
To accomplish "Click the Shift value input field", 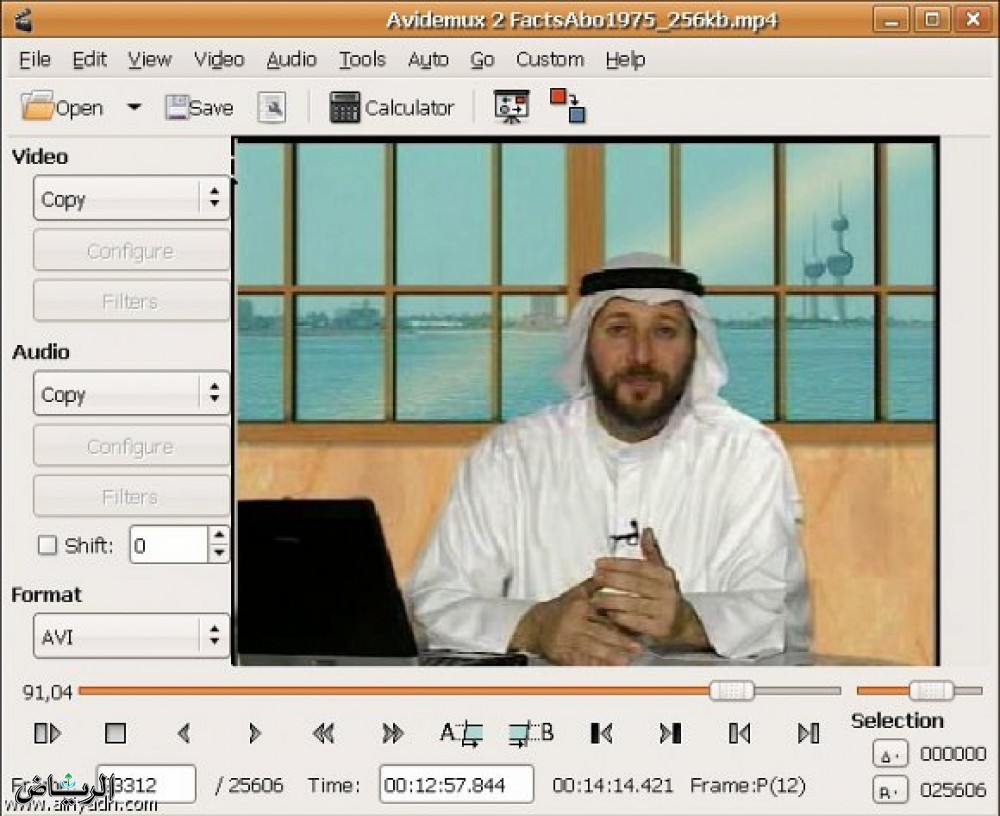I will tap(169, 545).
